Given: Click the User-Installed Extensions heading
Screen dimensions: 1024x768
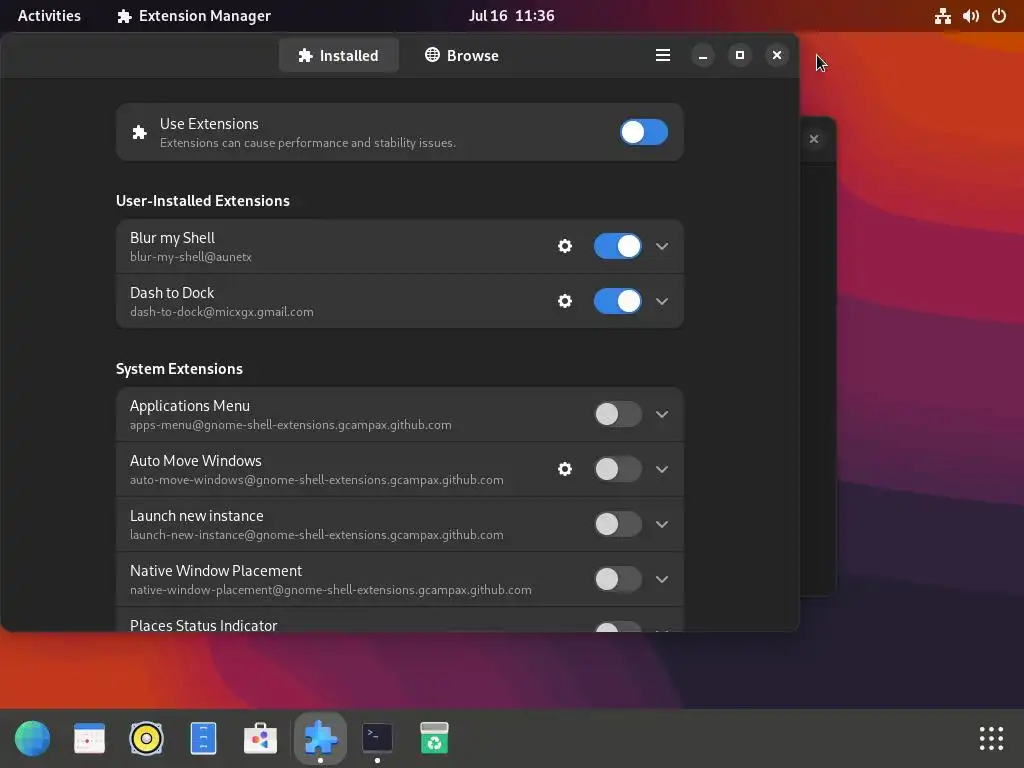Looking at the screenshot, I should pos(202,200).
